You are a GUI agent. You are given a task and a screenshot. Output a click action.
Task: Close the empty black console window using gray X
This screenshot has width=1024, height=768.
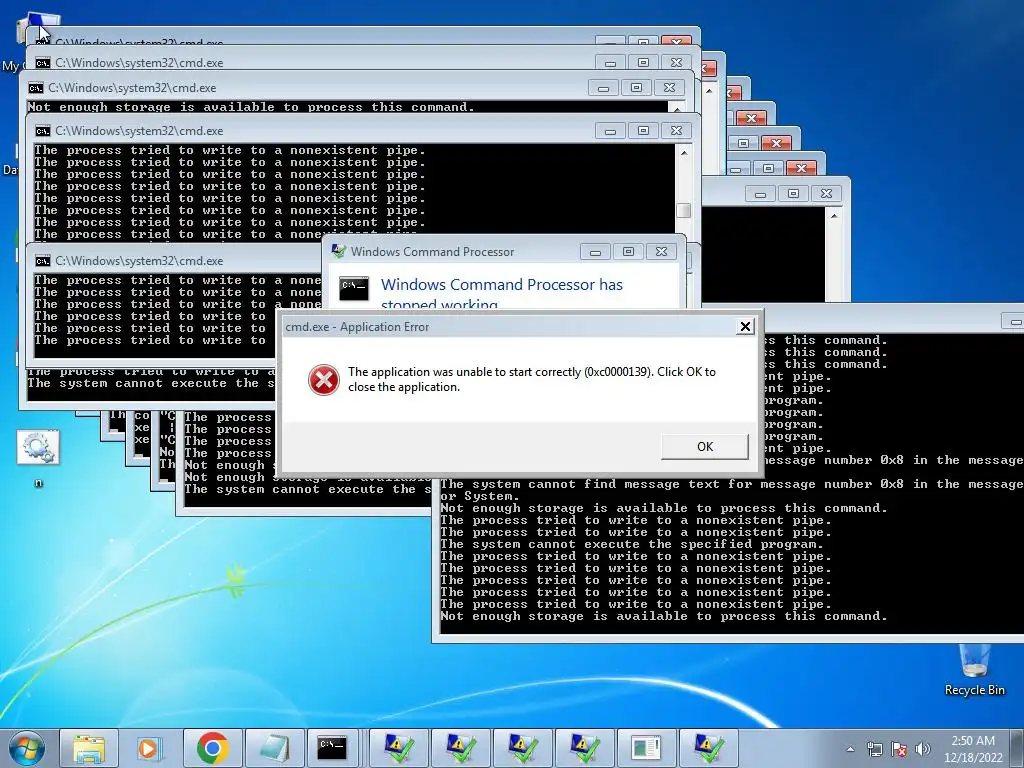tap(826, 193)
